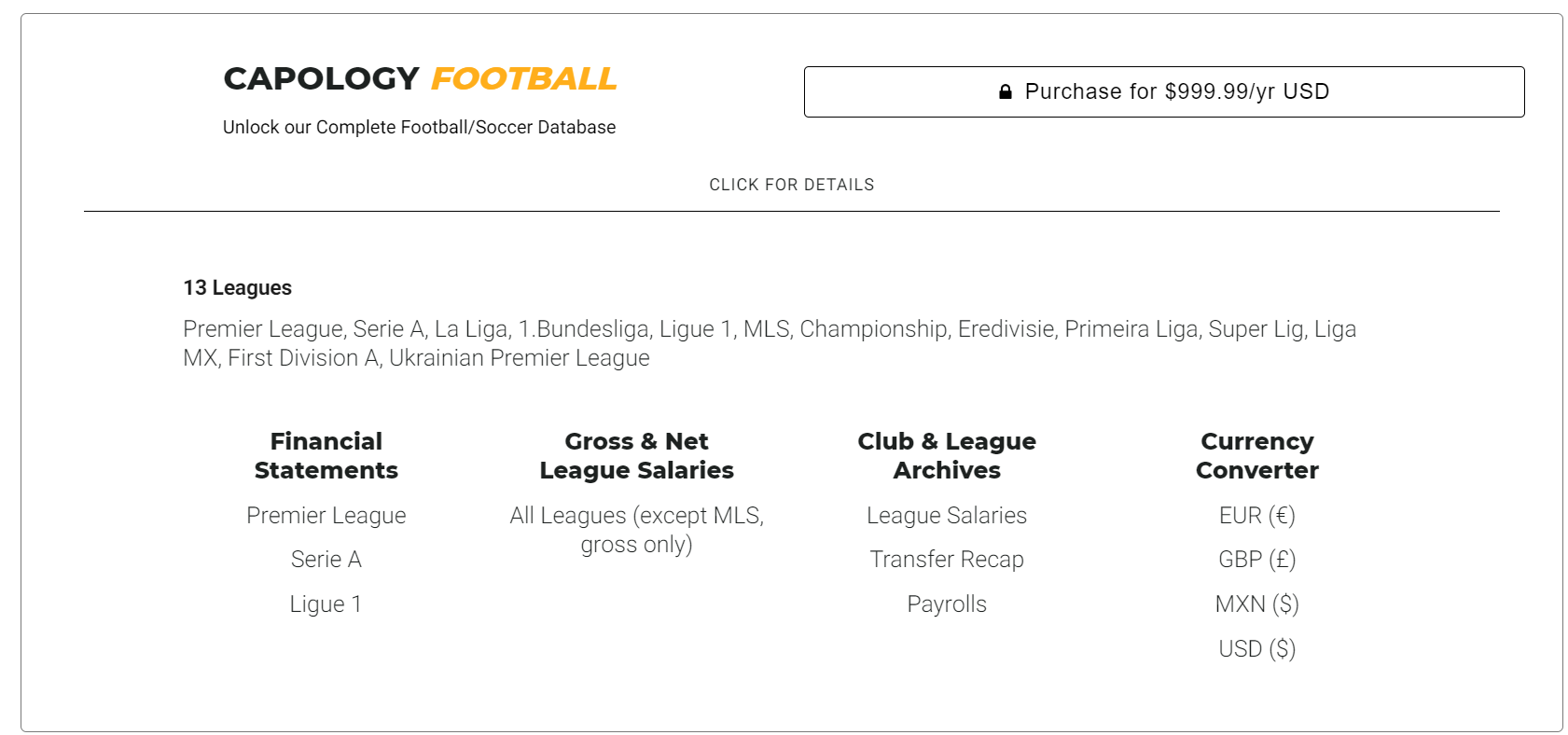Go to Transfer Recap archives
The width and height of the screenshot is (1568, 735).
pos(946,560)
